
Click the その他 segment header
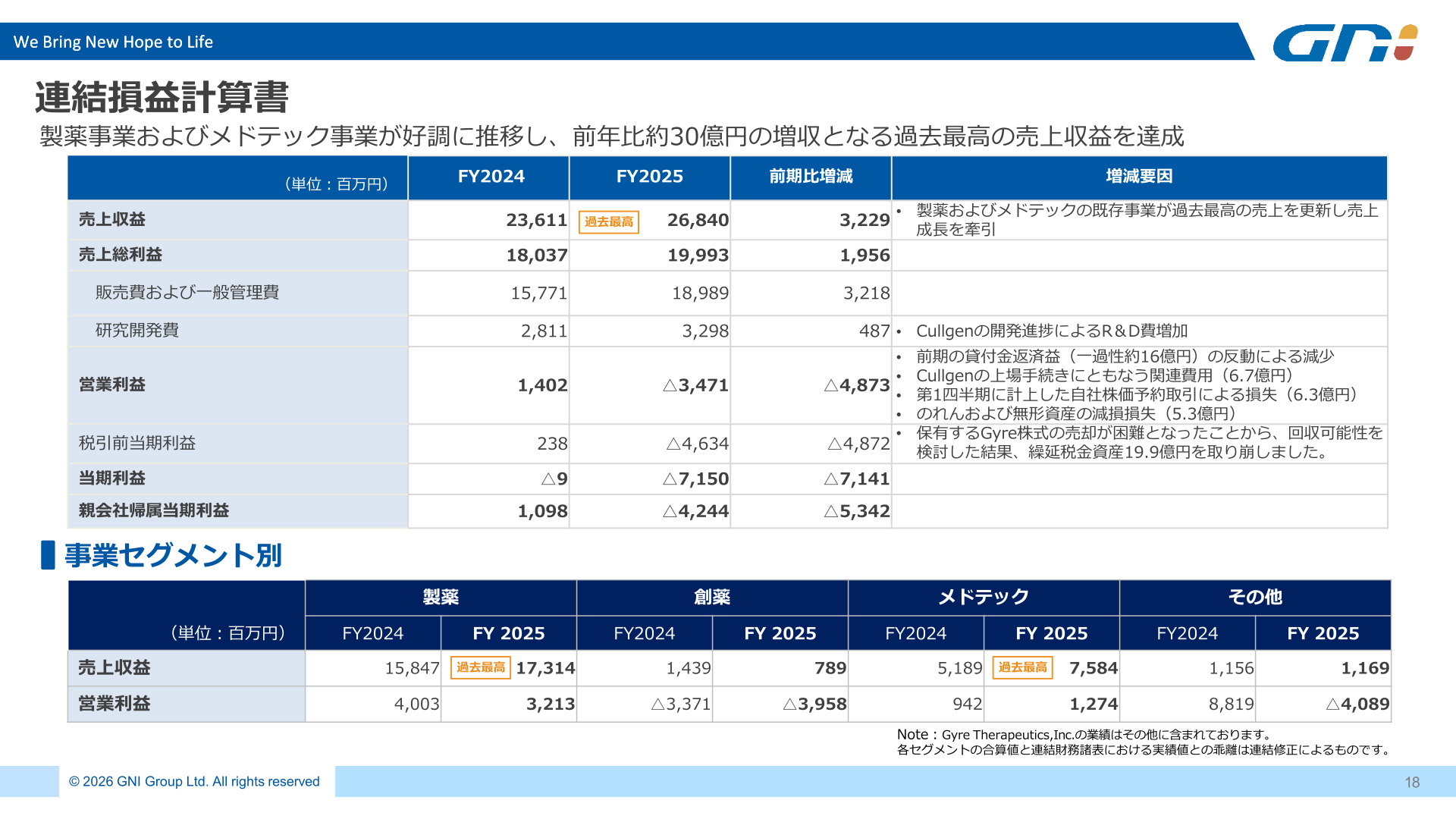[1255, 597]
